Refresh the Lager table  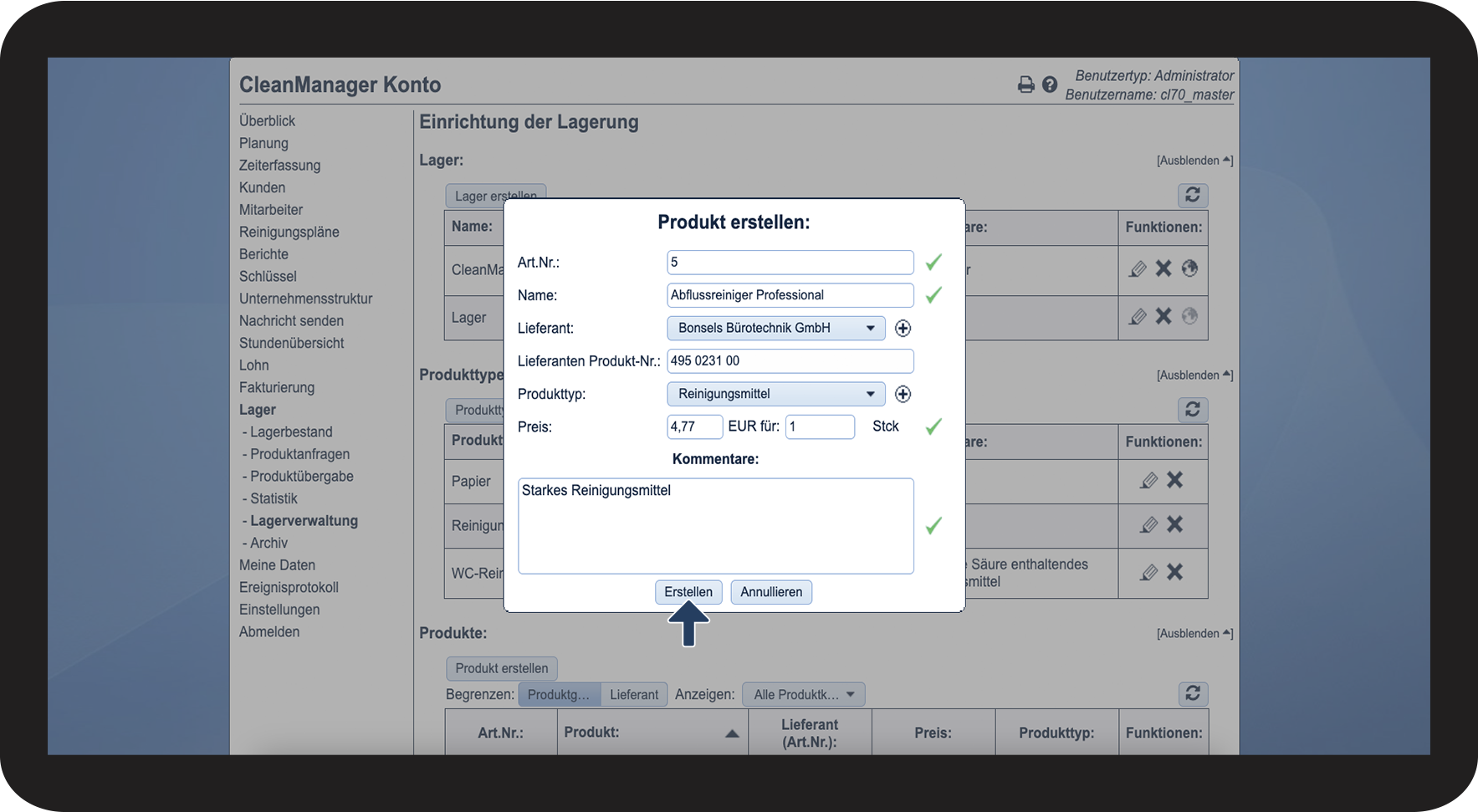tap(1193, 195)
